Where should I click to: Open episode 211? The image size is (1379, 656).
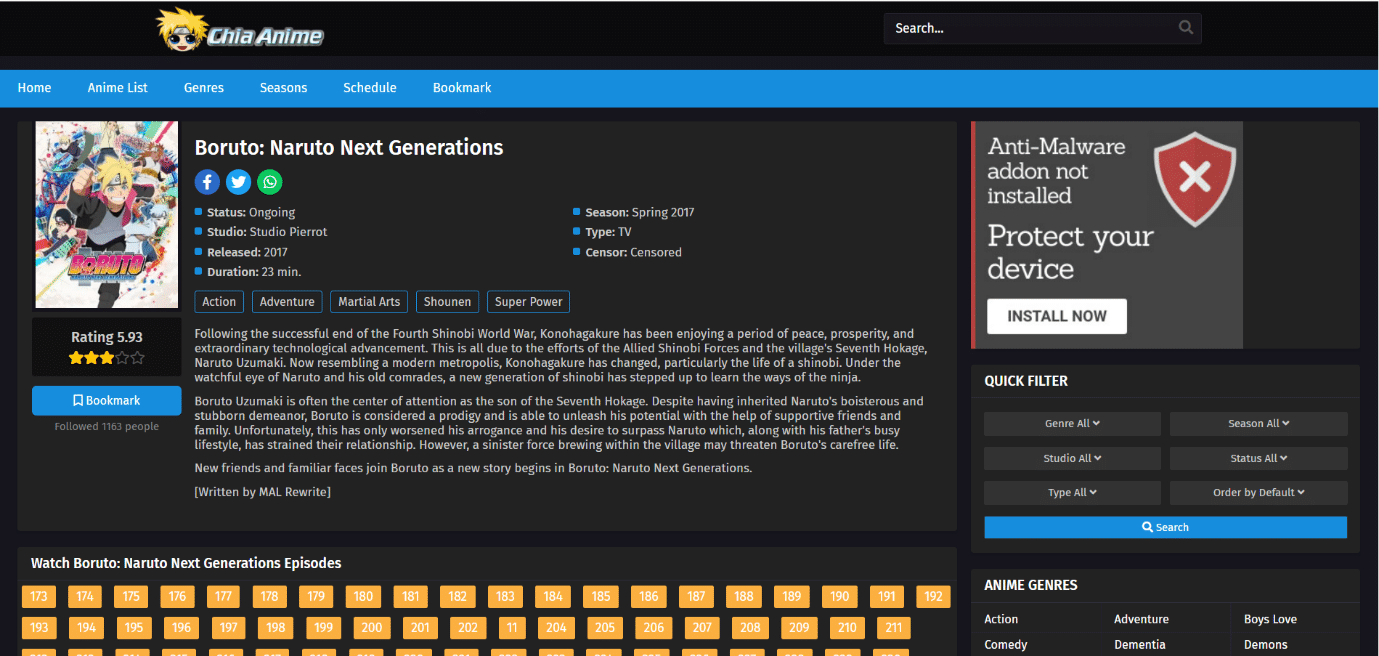pos(894,628)
